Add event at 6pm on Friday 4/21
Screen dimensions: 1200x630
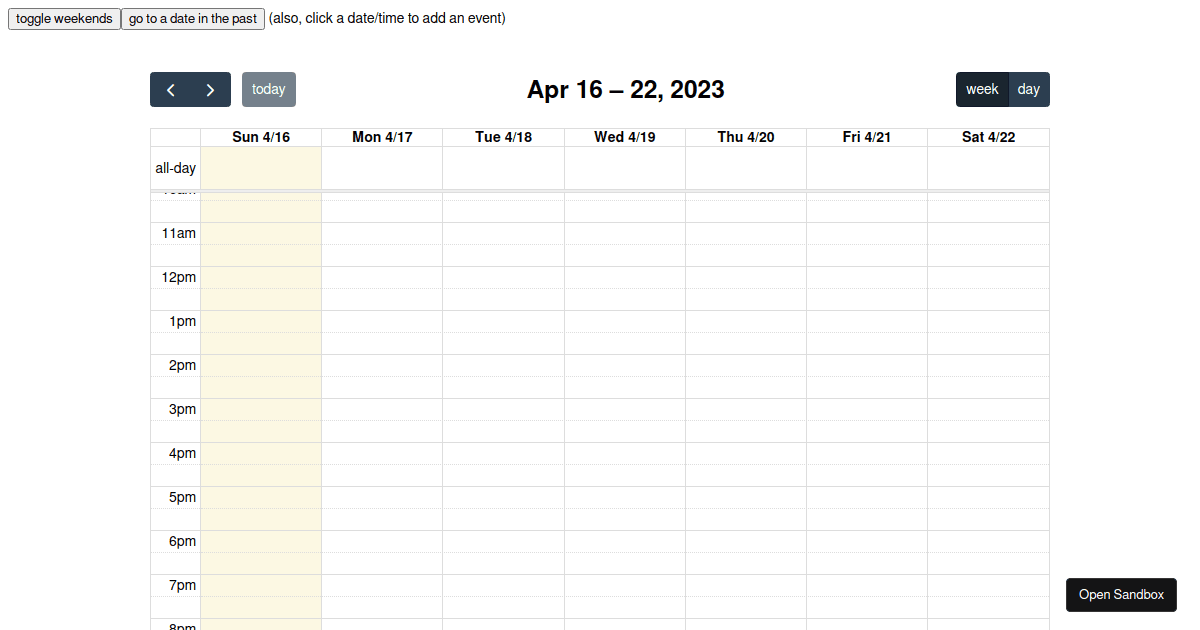point(867,542)
